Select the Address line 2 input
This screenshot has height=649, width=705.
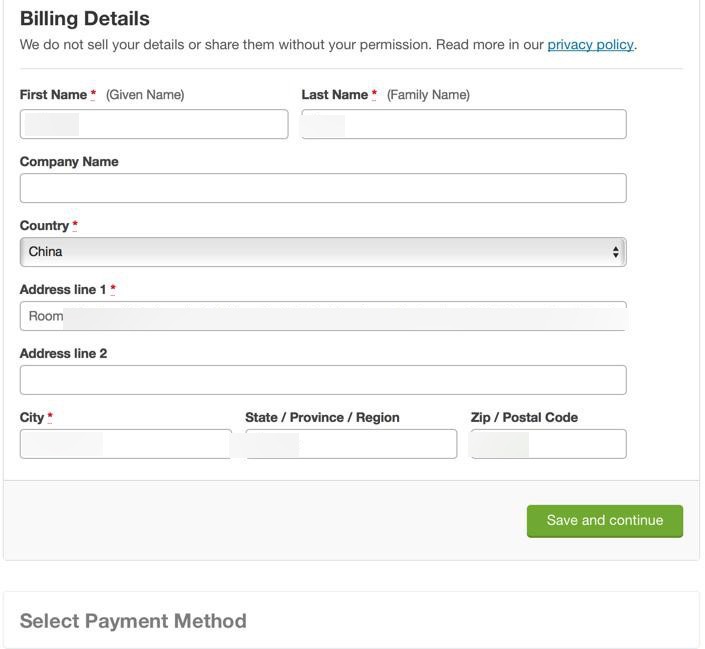(x=323, y=380)
